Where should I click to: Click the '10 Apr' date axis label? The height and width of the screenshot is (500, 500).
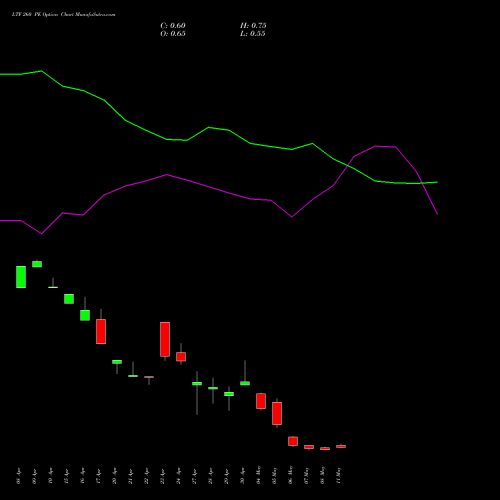point(50,476)
